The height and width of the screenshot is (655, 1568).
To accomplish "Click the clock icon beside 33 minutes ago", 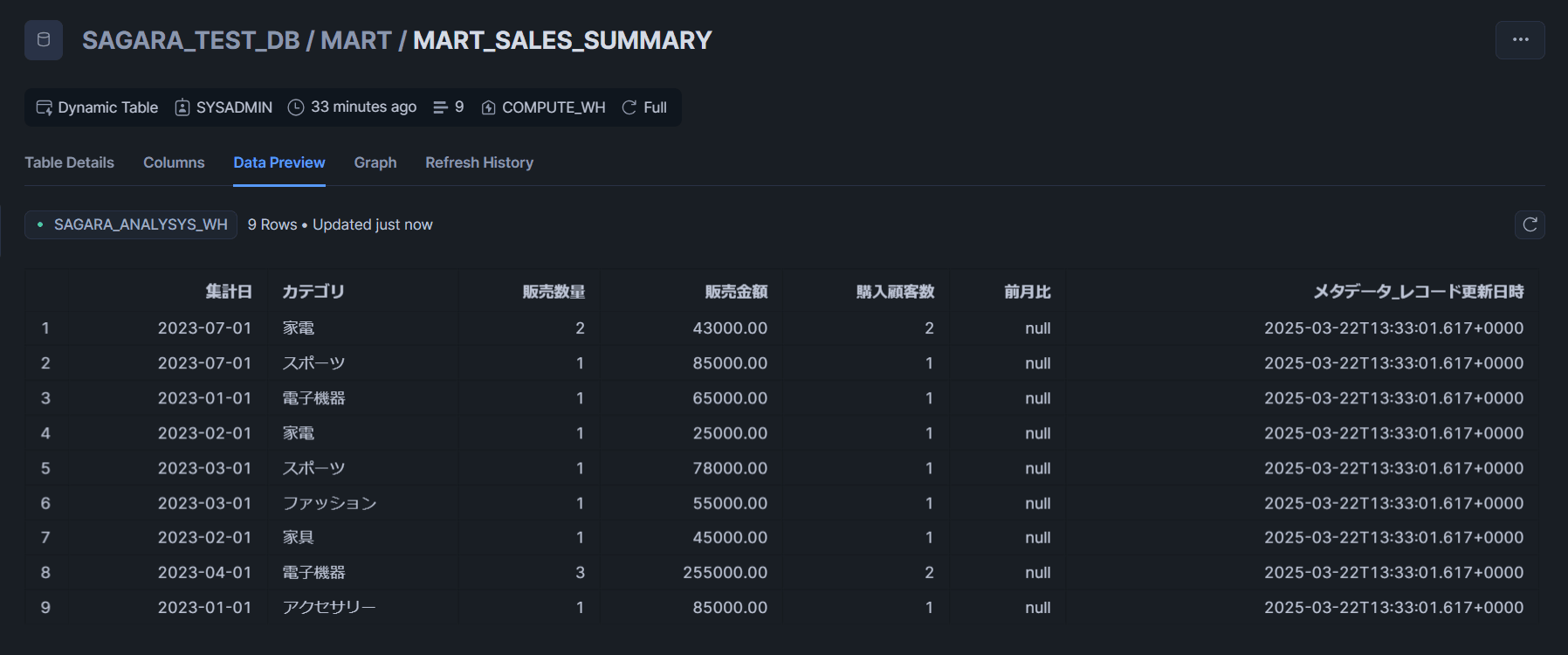I will point(296,107).
